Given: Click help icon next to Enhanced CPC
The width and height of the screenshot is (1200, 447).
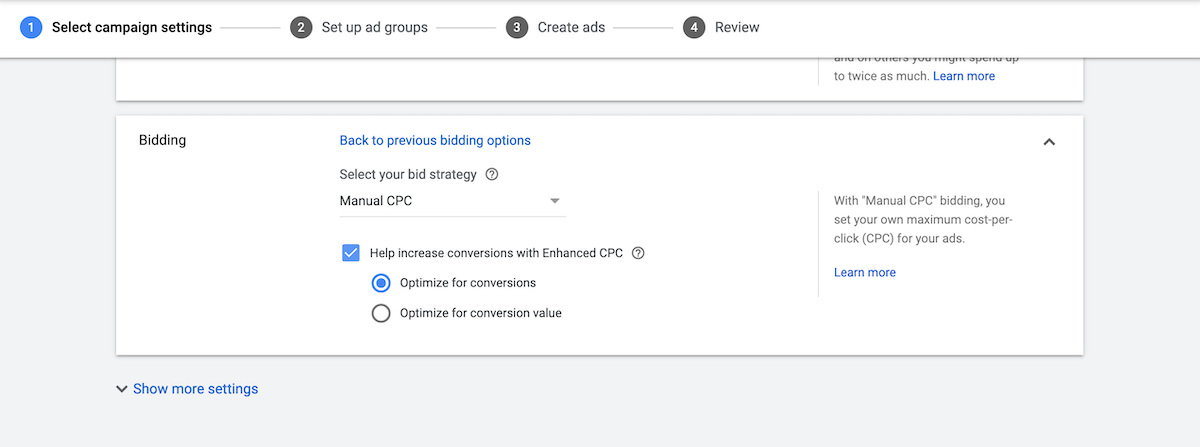Looking at the screenshot, I should click(638, 253).
